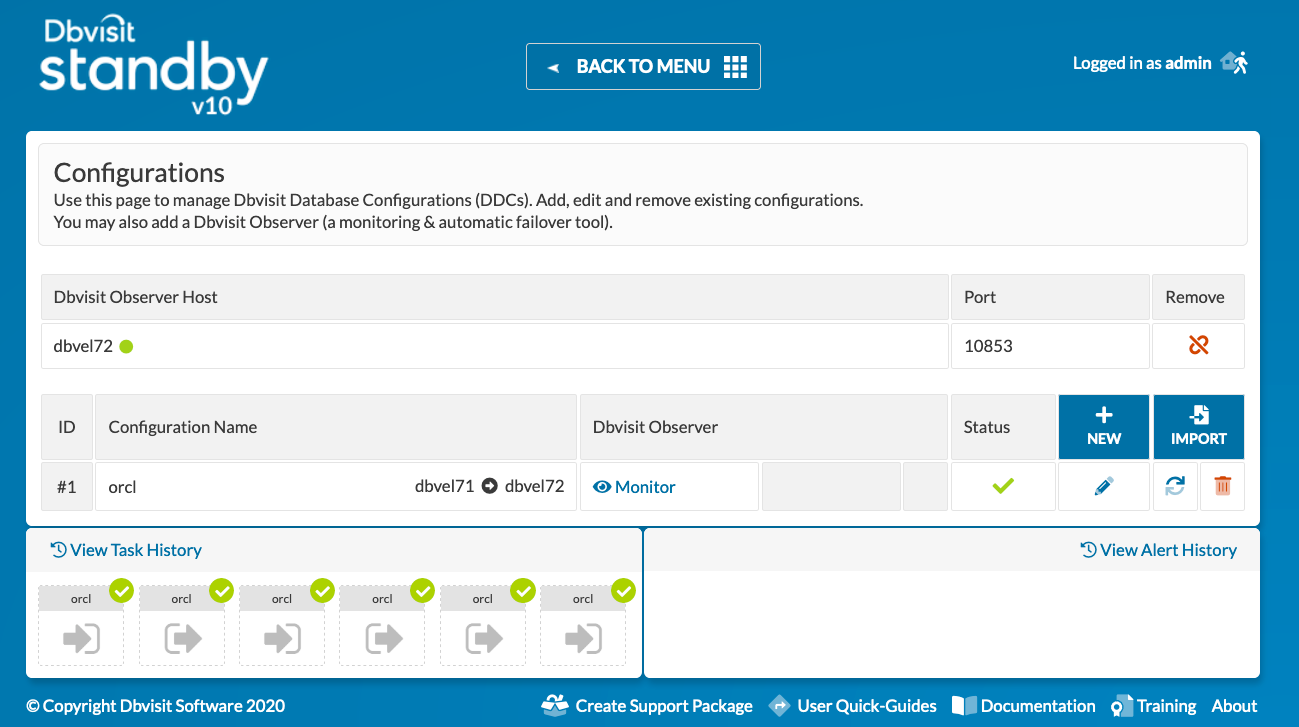This screenshot has width=1299, height=727.
Task: Refresh the orcl configuration with sync icon
Action: [x=1175, y=486]
